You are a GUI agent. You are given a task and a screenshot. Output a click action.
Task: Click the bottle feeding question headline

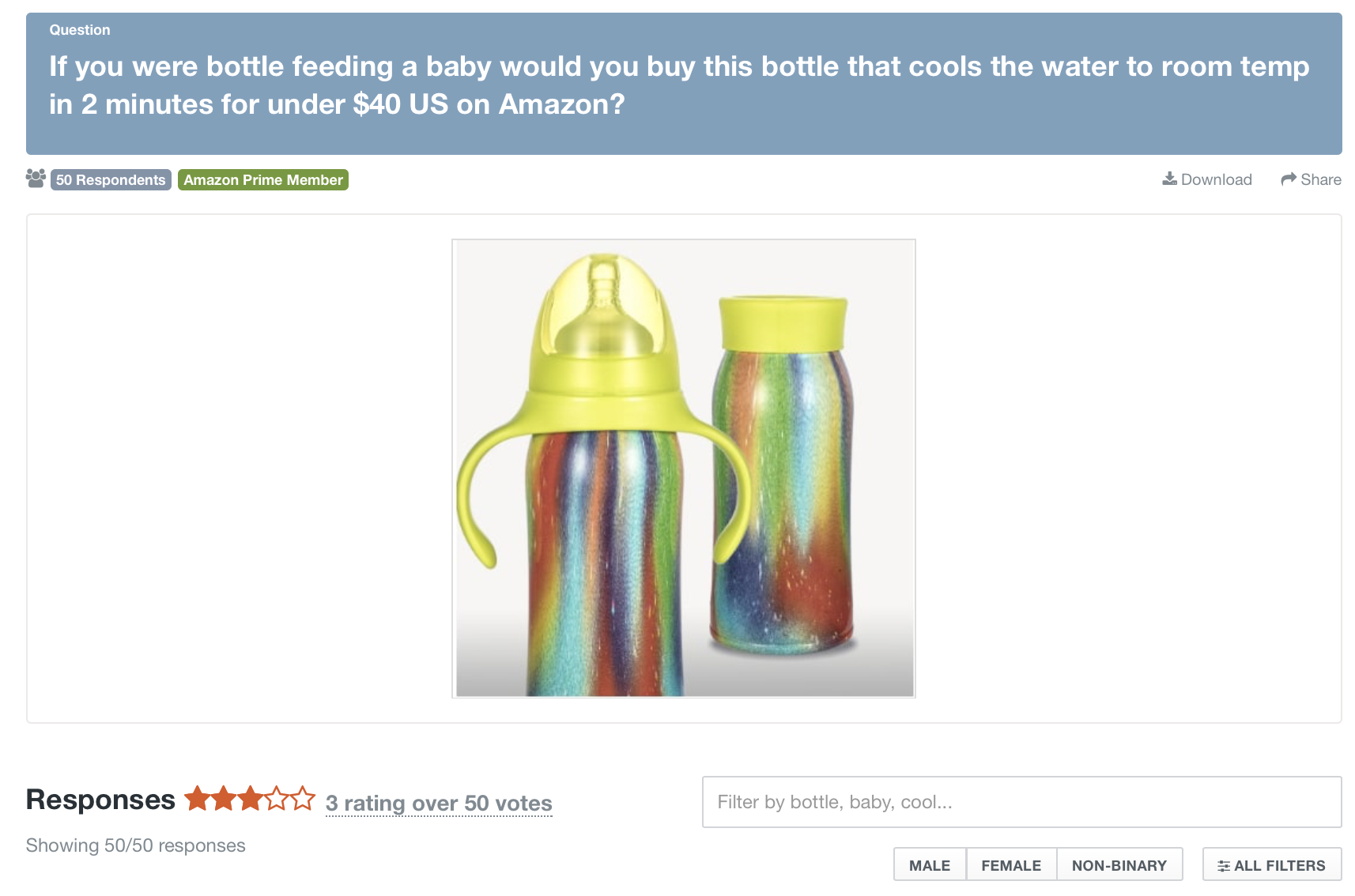pyautogui.click(x=680, y=85)
